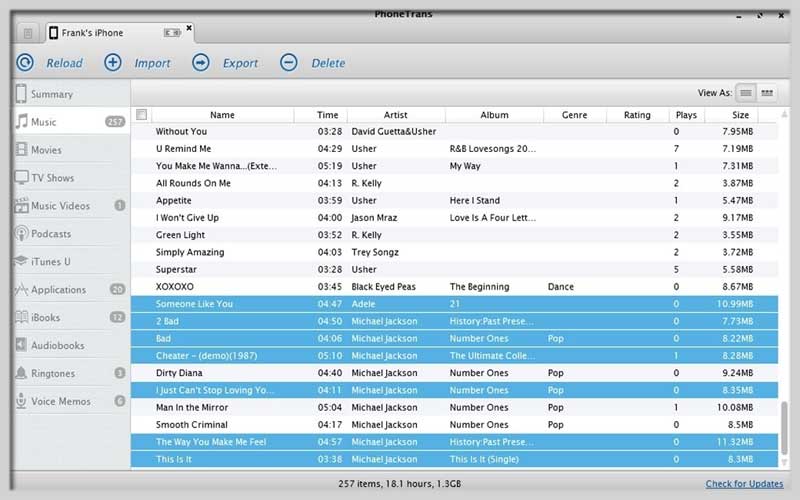Click the sidebar toggle icon left of device tab

(x=28, y=33)
